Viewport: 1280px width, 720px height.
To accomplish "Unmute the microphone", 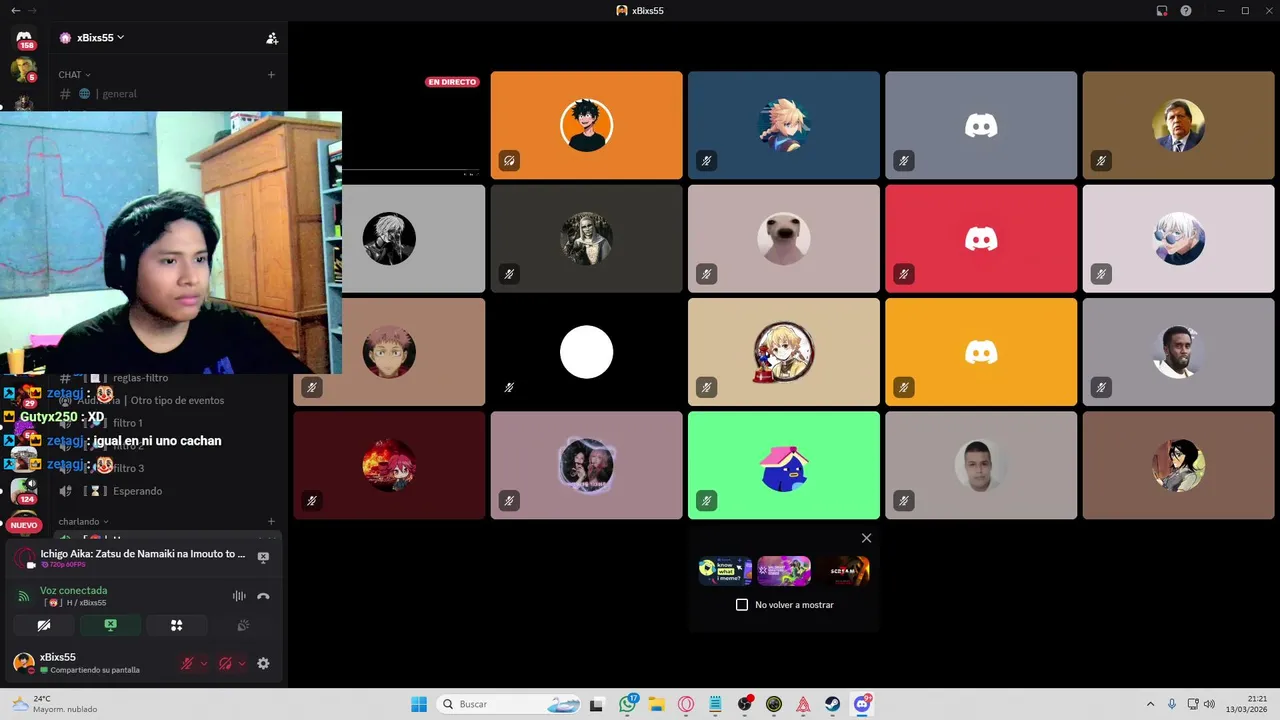I will coord(187,663).
